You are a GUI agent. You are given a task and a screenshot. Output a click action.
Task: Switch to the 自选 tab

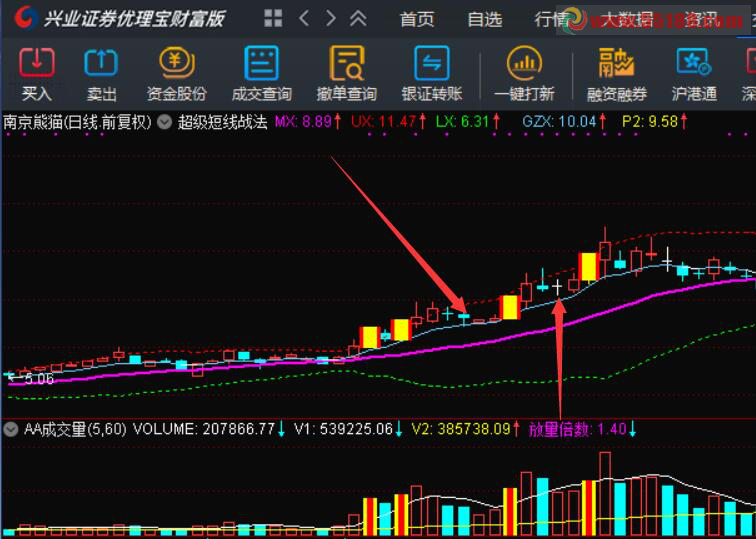(485, 19)
